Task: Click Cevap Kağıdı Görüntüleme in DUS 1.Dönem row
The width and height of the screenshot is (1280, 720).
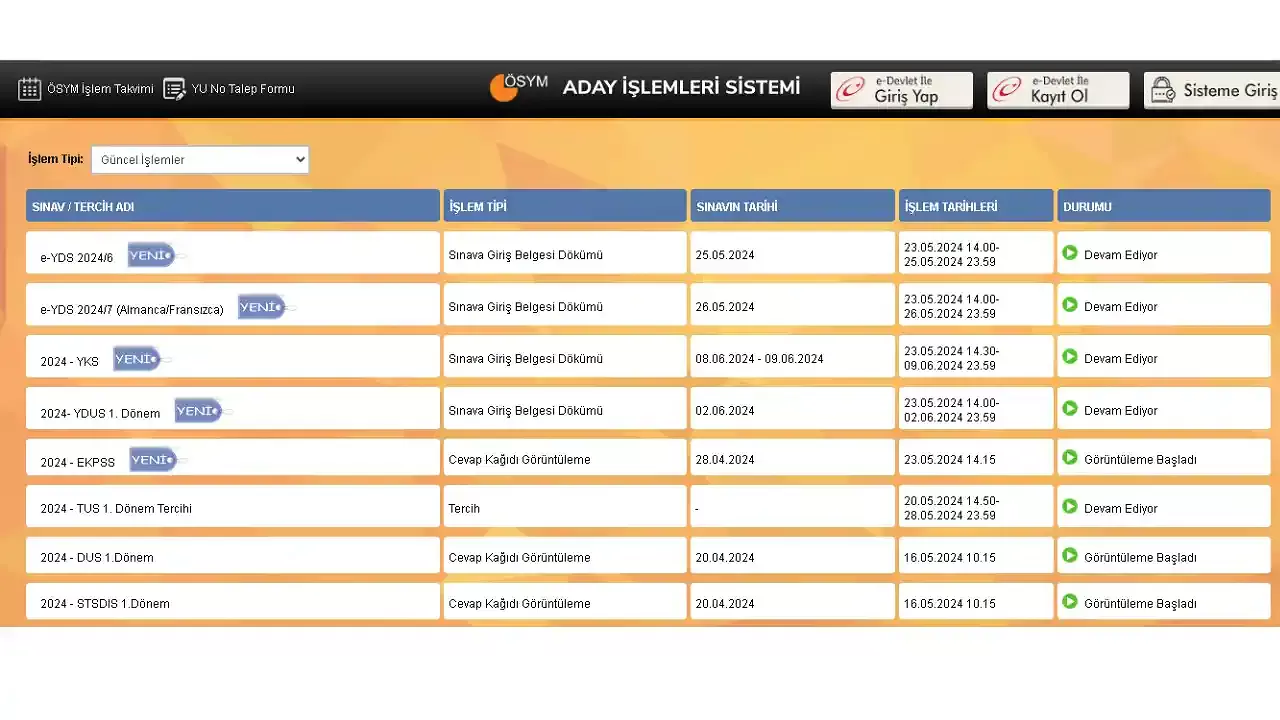Action: coord(520,558)
